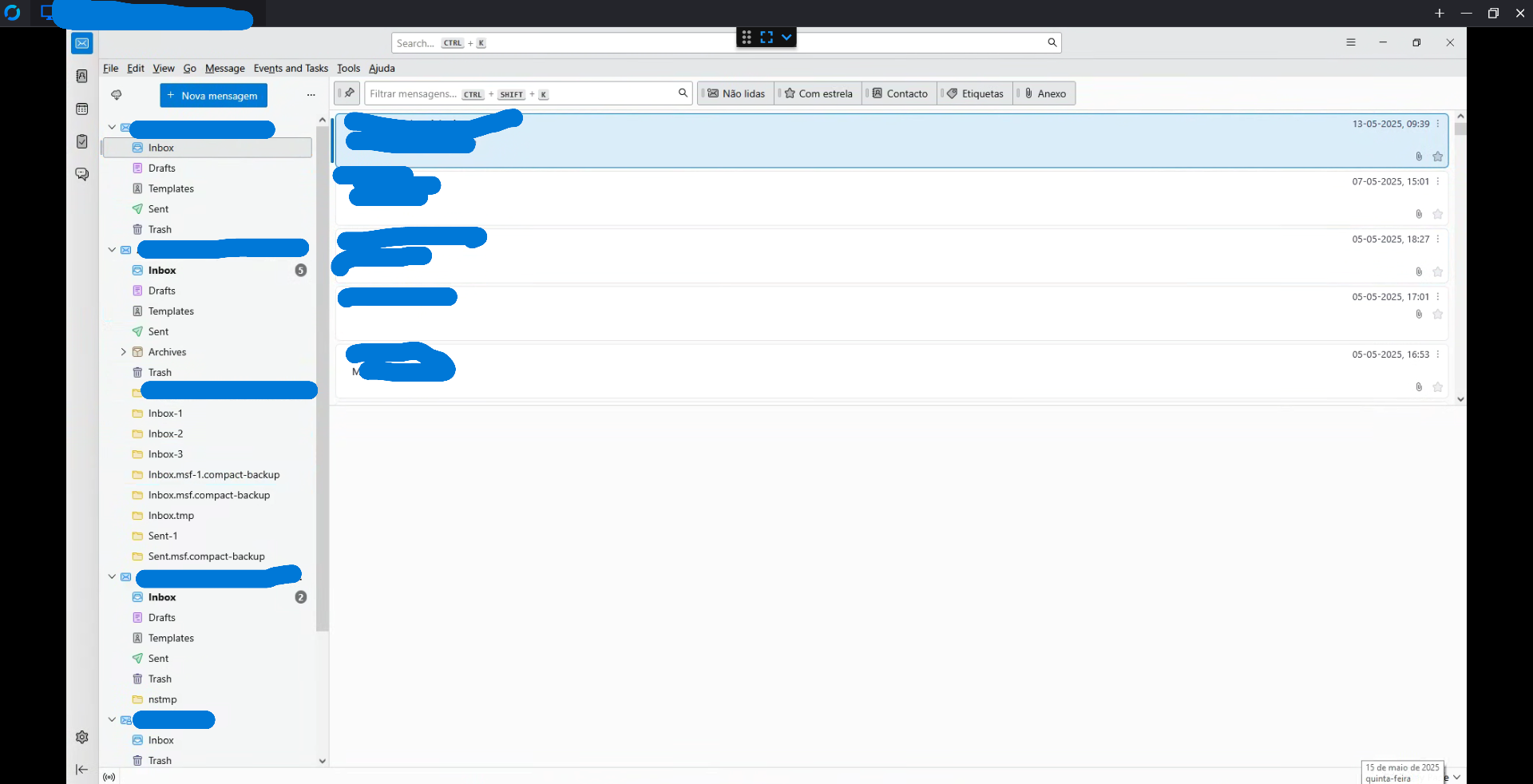Collapse the spaces toolbar
The height and width of the screenshot is (784, 1533).
point(82,770)
